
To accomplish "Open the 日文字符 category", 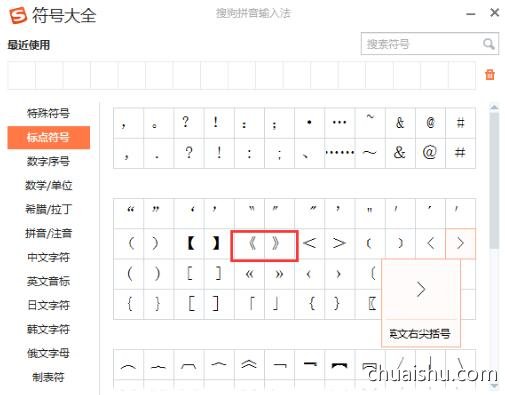I will [x=48, y=305].
